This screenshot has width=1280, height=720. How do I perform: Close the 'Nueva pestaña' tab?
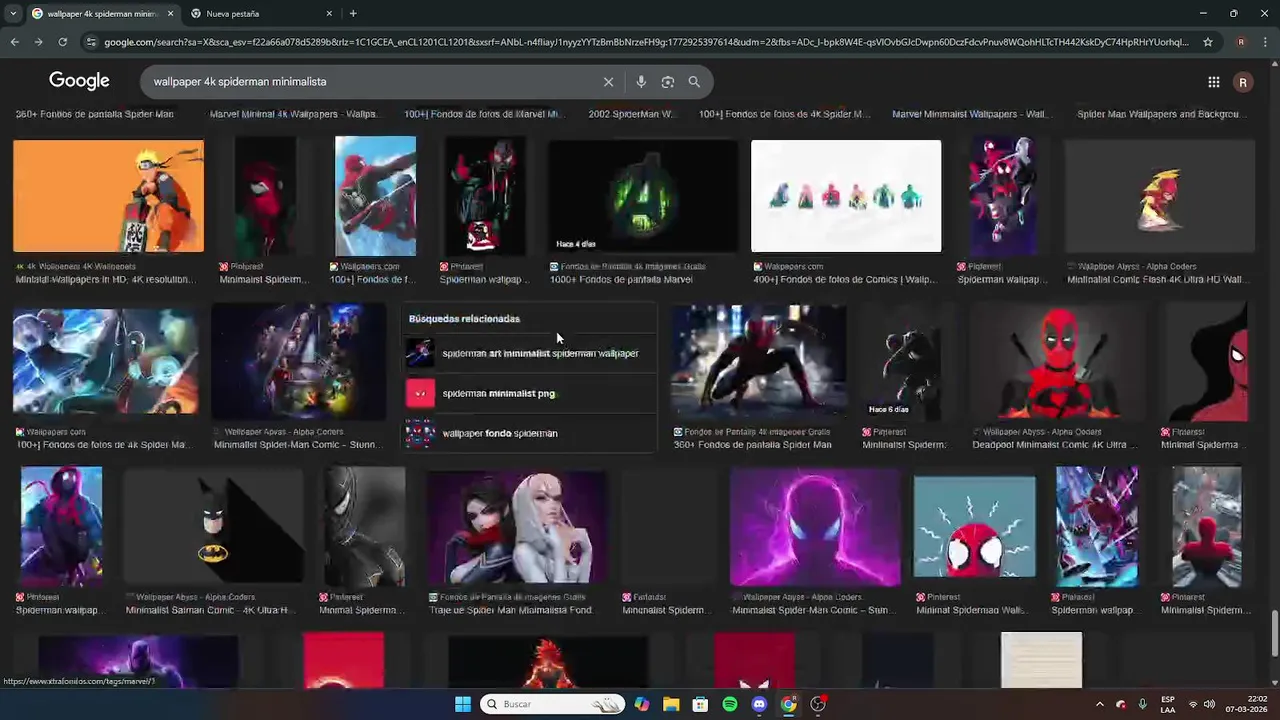329,13
